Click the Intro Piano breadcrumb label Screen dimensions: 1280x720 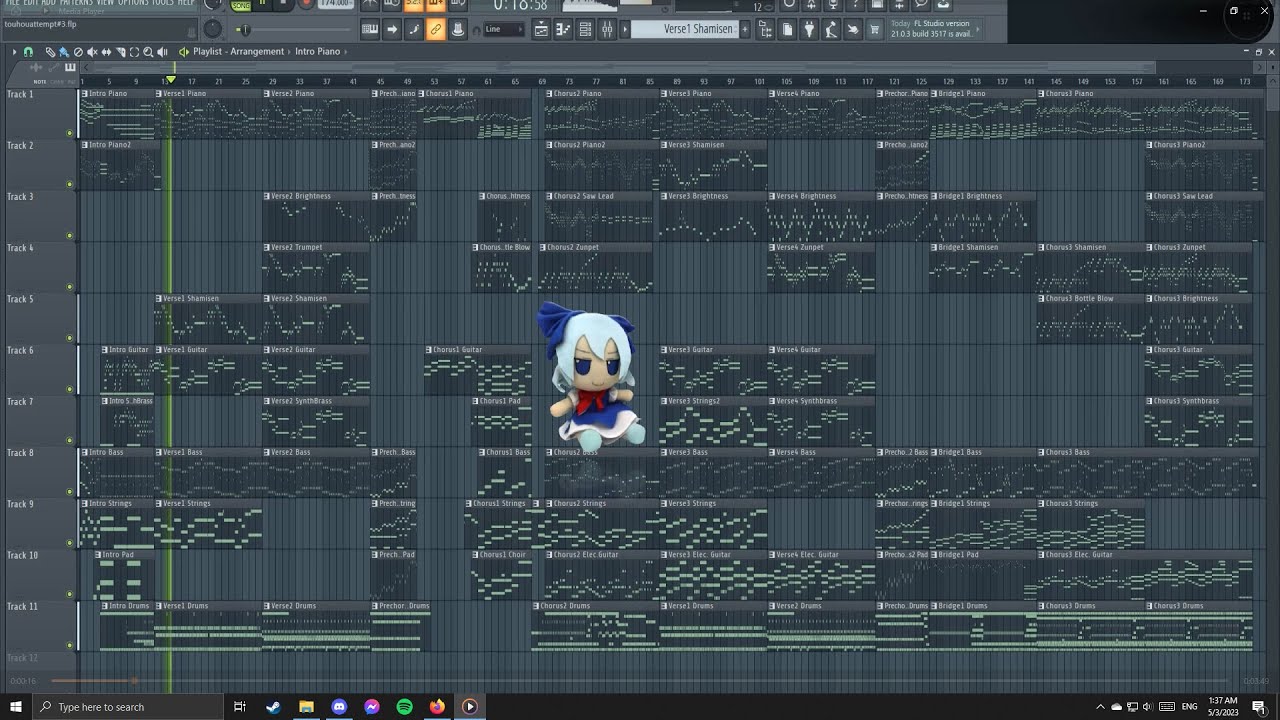coord(317,51)
